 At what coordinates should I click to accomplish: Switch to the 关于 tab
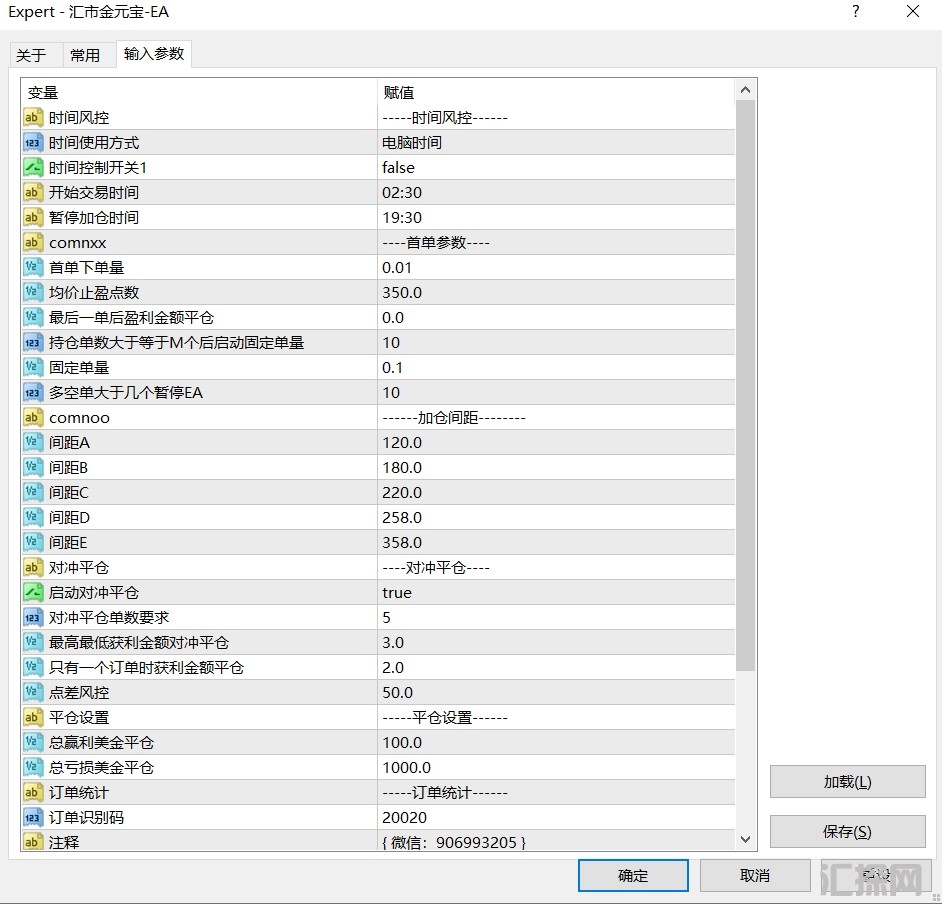tap(32, 55)
